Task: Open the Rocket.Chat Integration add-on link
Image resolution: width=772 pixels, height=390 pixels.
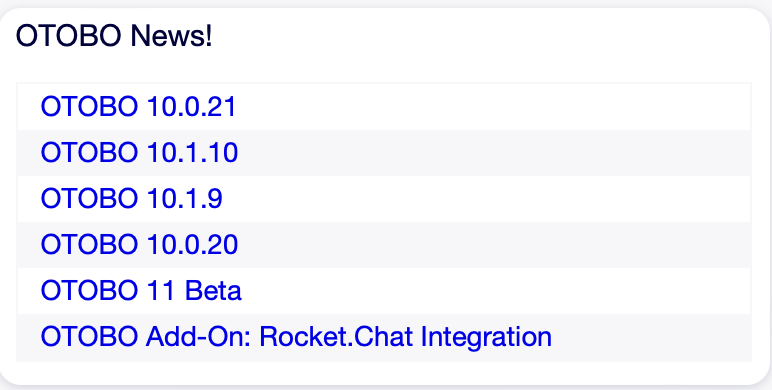Action: [x=296, y=337]
